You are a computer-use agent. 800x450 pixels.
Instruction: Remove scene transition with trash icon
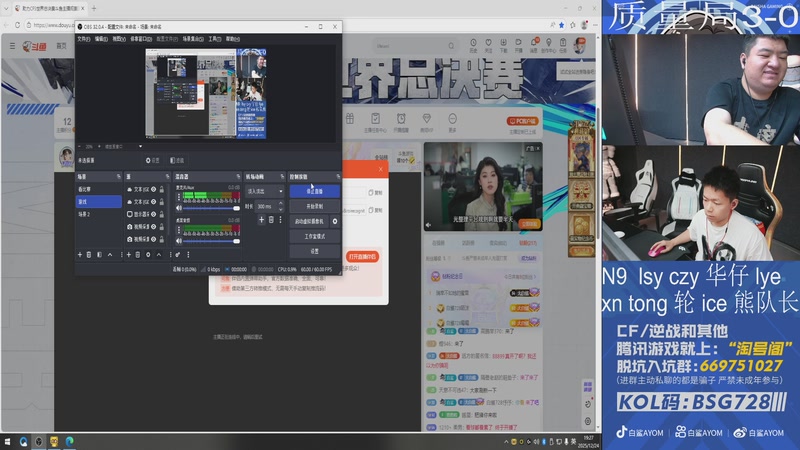pos(271,220)
